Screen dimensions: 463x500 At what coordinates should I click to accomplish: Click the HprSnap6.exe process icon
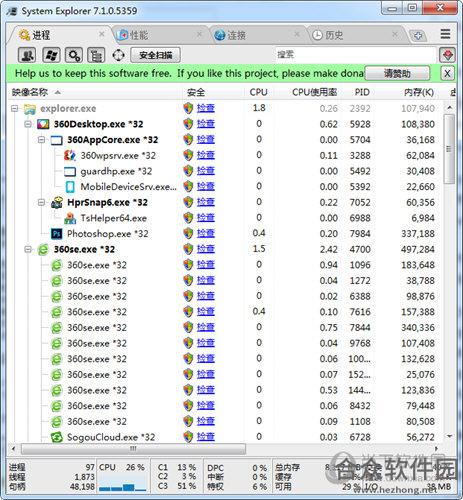click(57, 203)
